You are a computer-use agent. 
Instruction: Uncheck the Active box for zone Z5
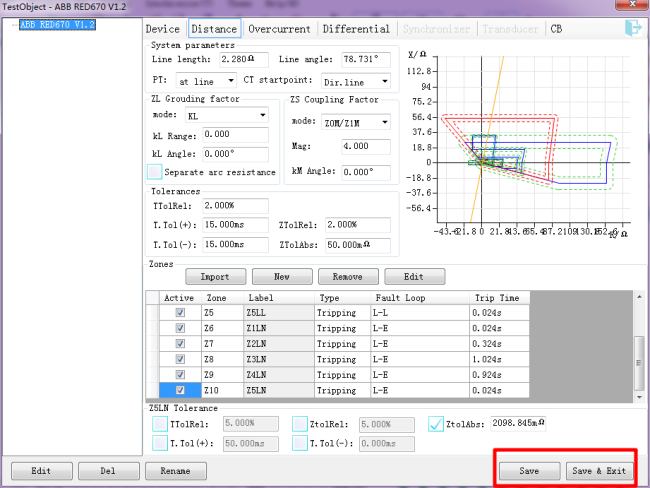point(180,312)
